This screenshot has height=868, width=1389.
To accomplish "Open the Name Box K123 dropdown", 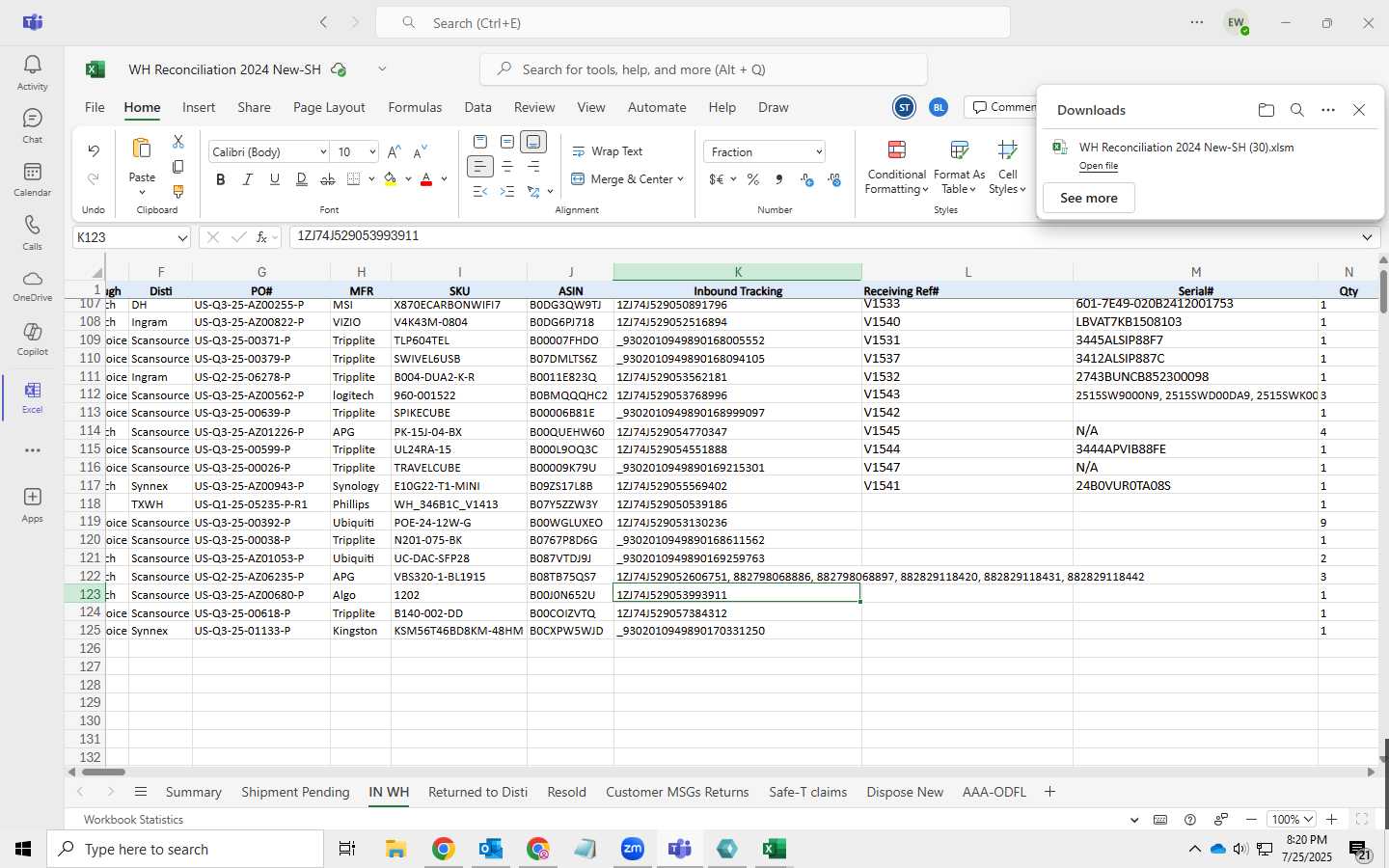I will pyautogui.click(x=182, y=237).
